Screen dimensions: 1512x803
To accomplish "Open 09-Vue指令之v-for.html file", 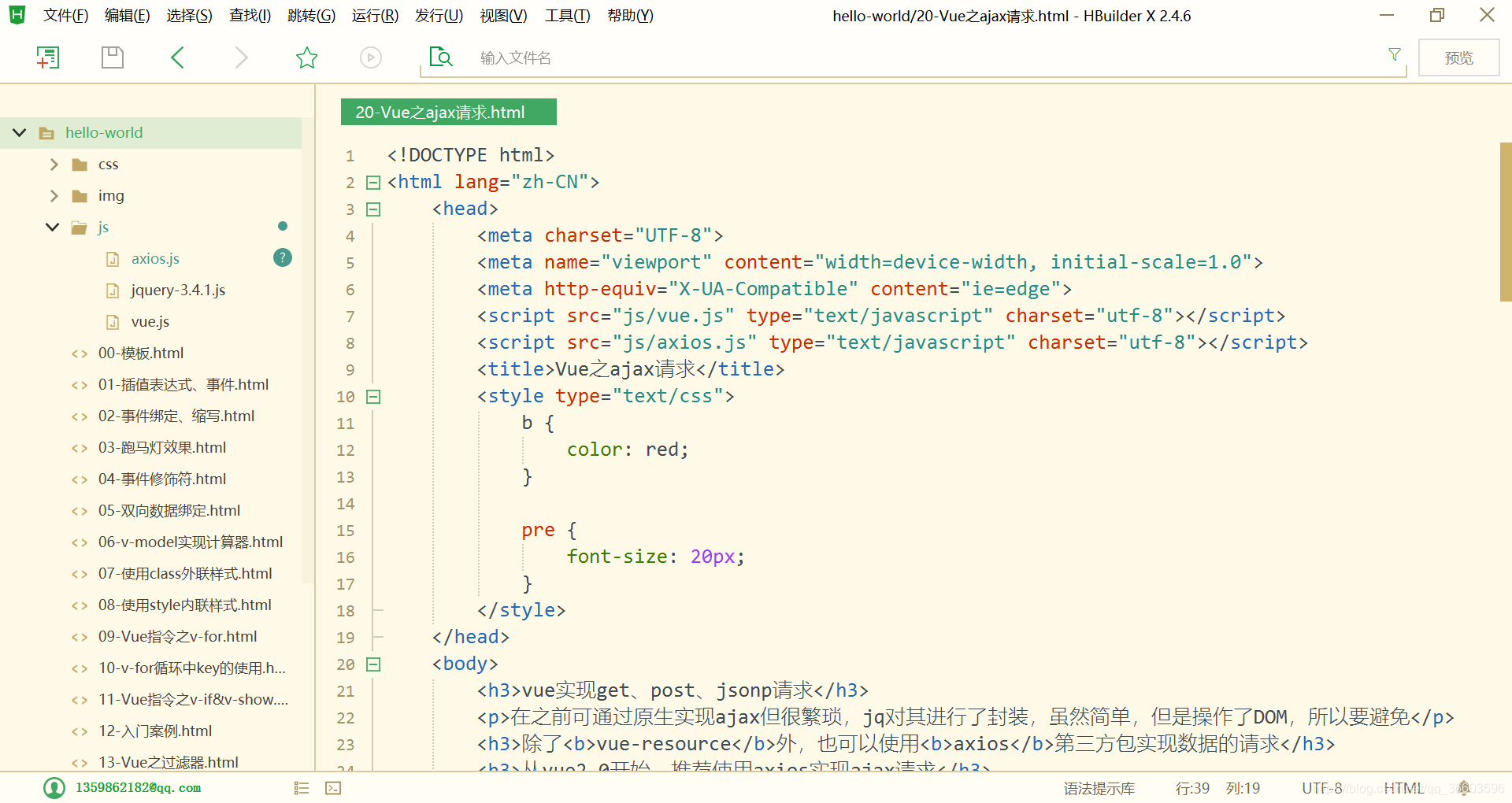I will click(x=178, y=637).
